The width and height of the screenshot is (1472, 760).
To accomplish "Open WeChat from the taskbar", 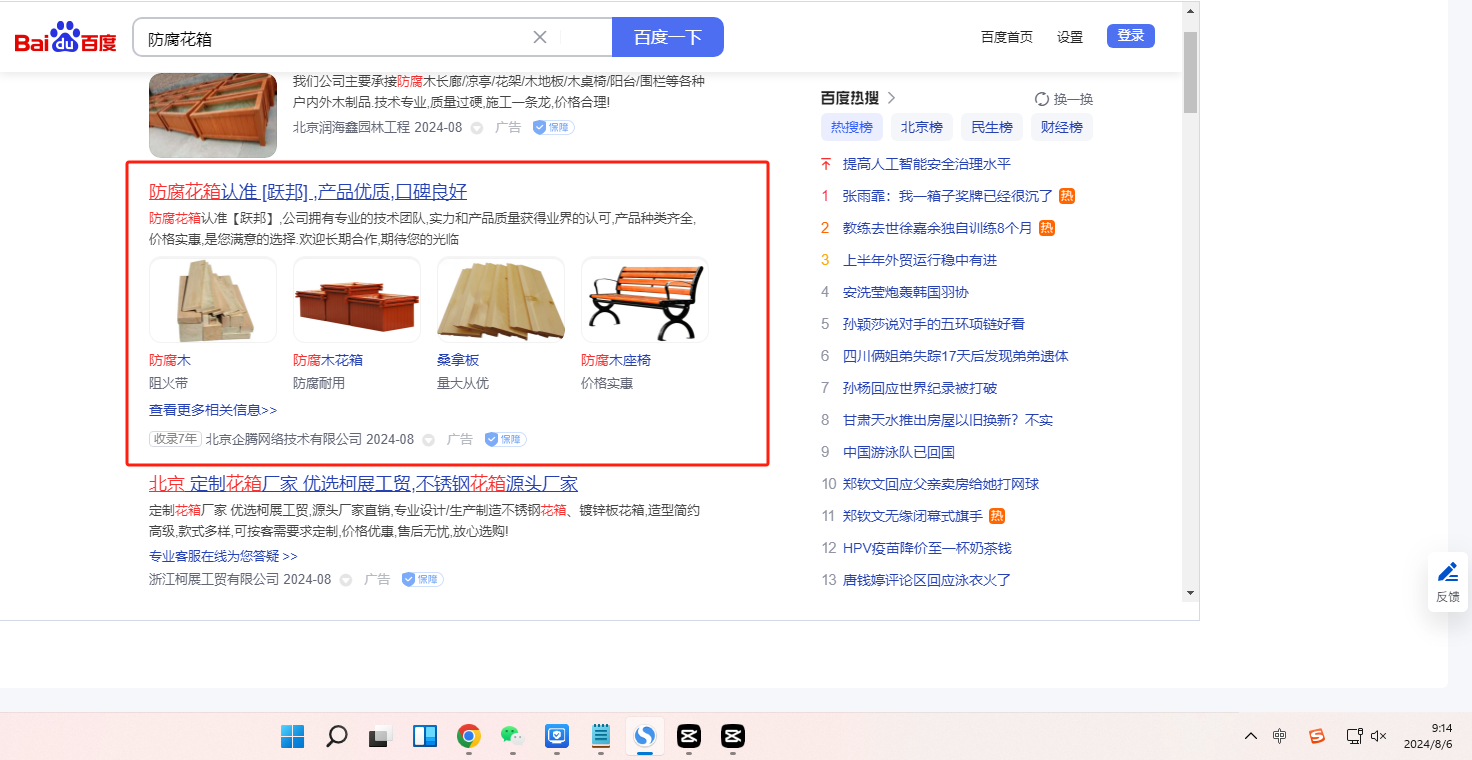I will (x=512, y=736).
